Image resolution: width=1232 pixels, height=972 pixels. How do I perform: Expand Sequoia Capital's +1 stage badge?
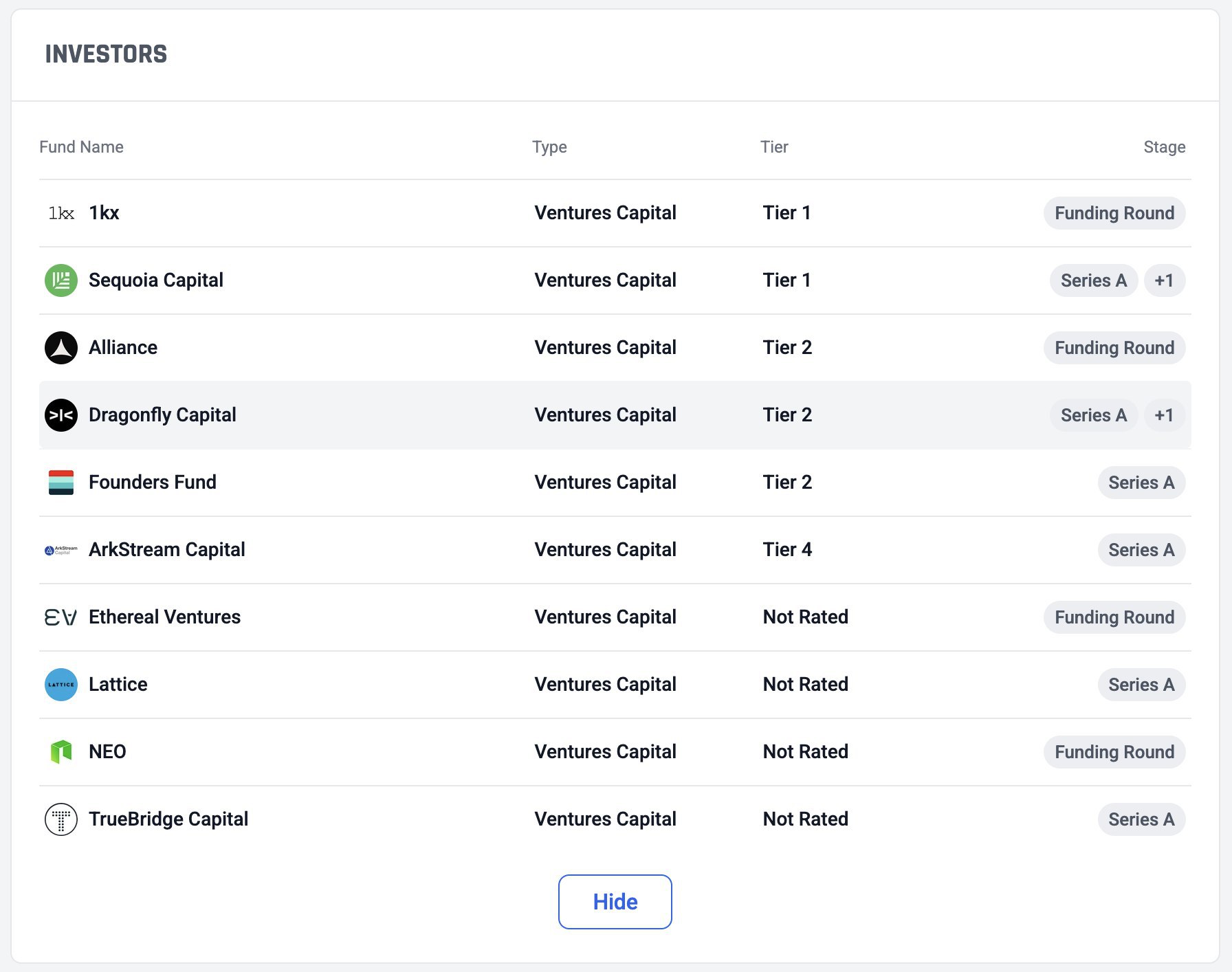pos(1164,280)
